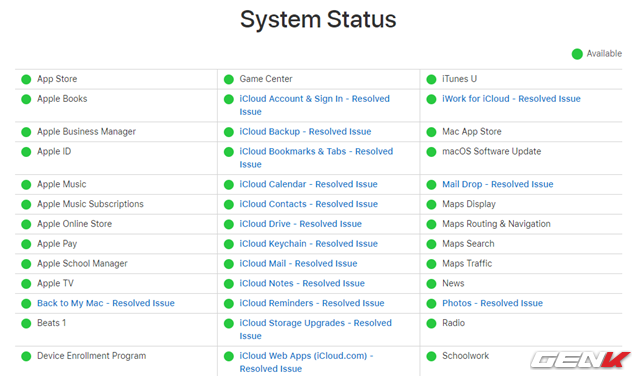Click the status dot beside Maps Search
Viewport: 640px width, 376px height.
pos(431,244)
